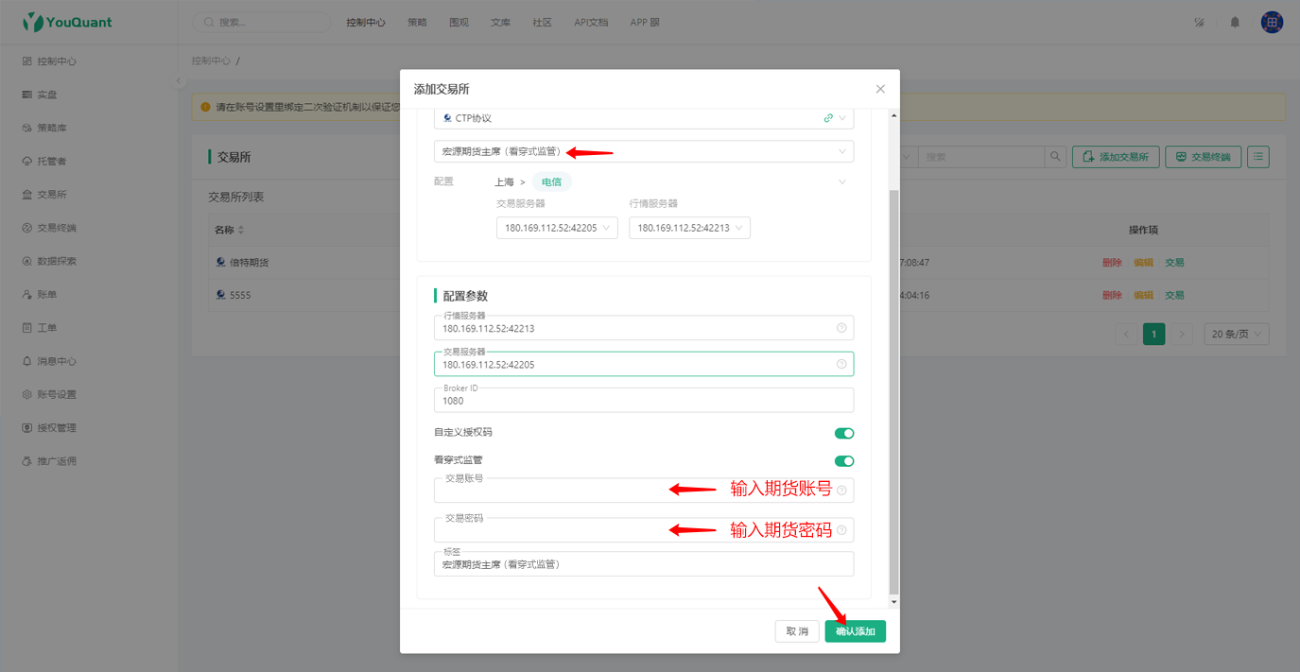
Task: Click the YouQuant logo
Action: pos(67,21)
